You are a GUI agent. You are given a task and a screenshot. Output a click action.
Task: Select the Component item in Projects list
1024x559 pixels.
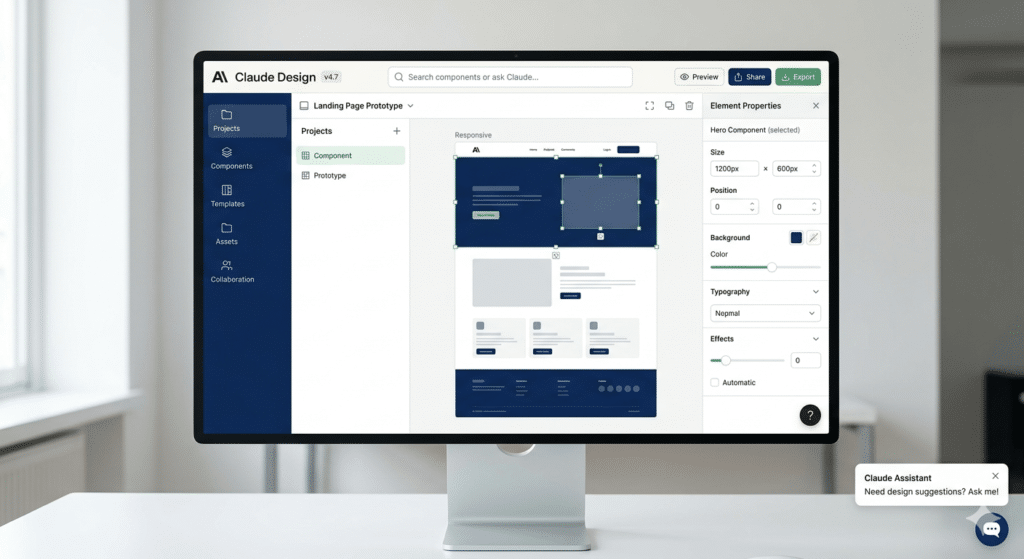[x=351, y=155]
